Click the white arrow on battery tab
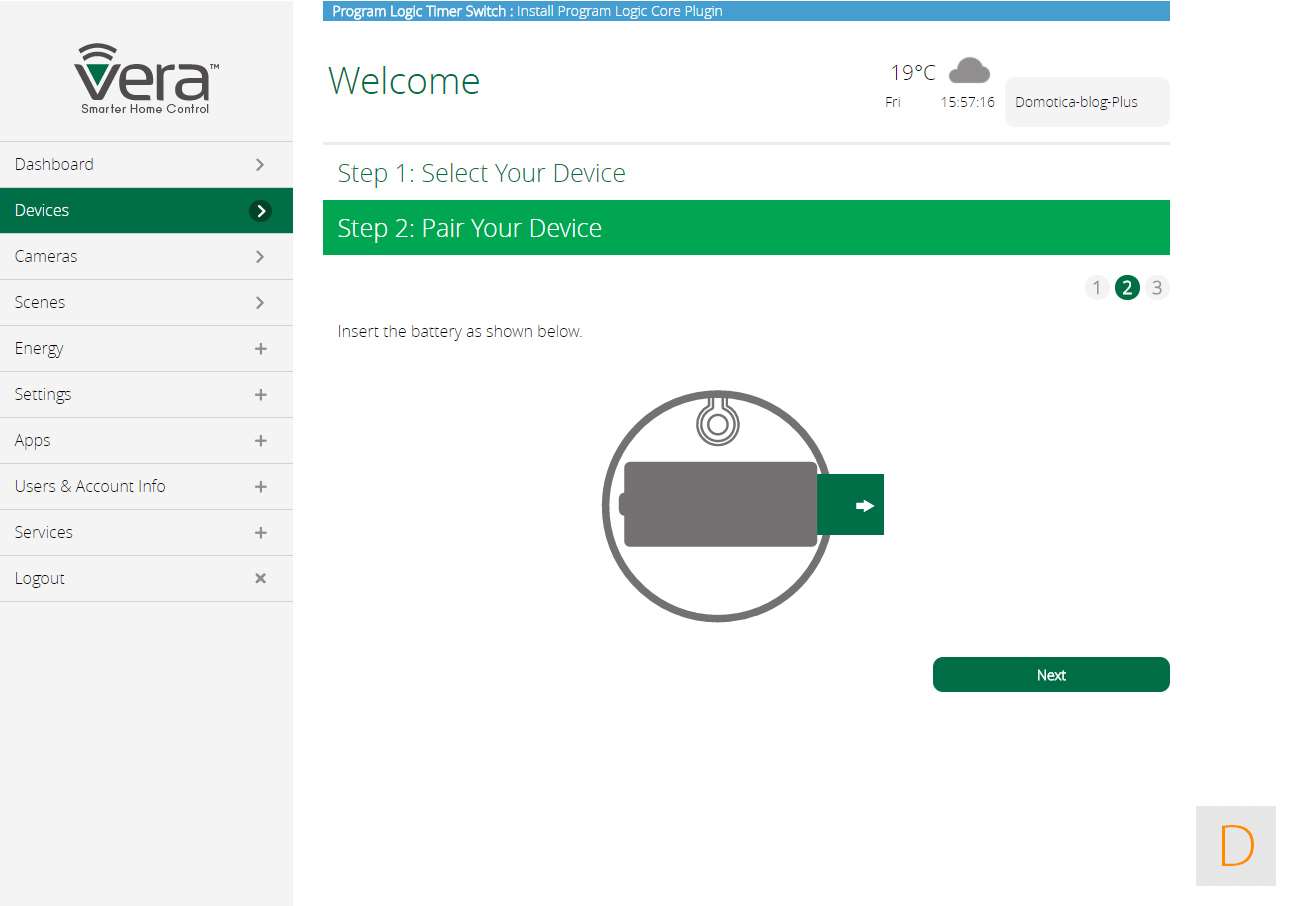The image size is (1296, 906). coord(864,506)
